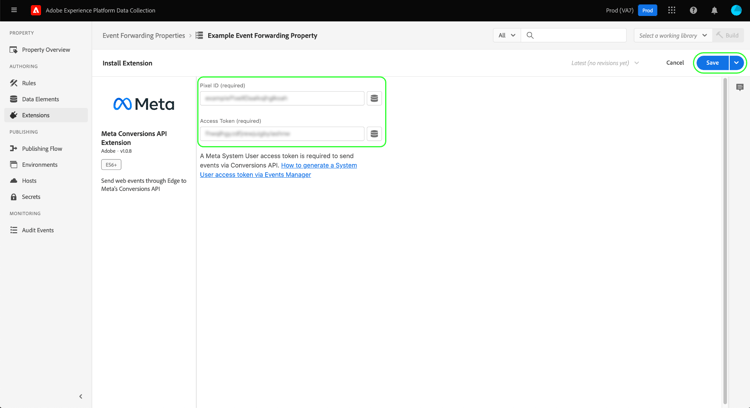Click the Install Extension heading

point(127,63)
